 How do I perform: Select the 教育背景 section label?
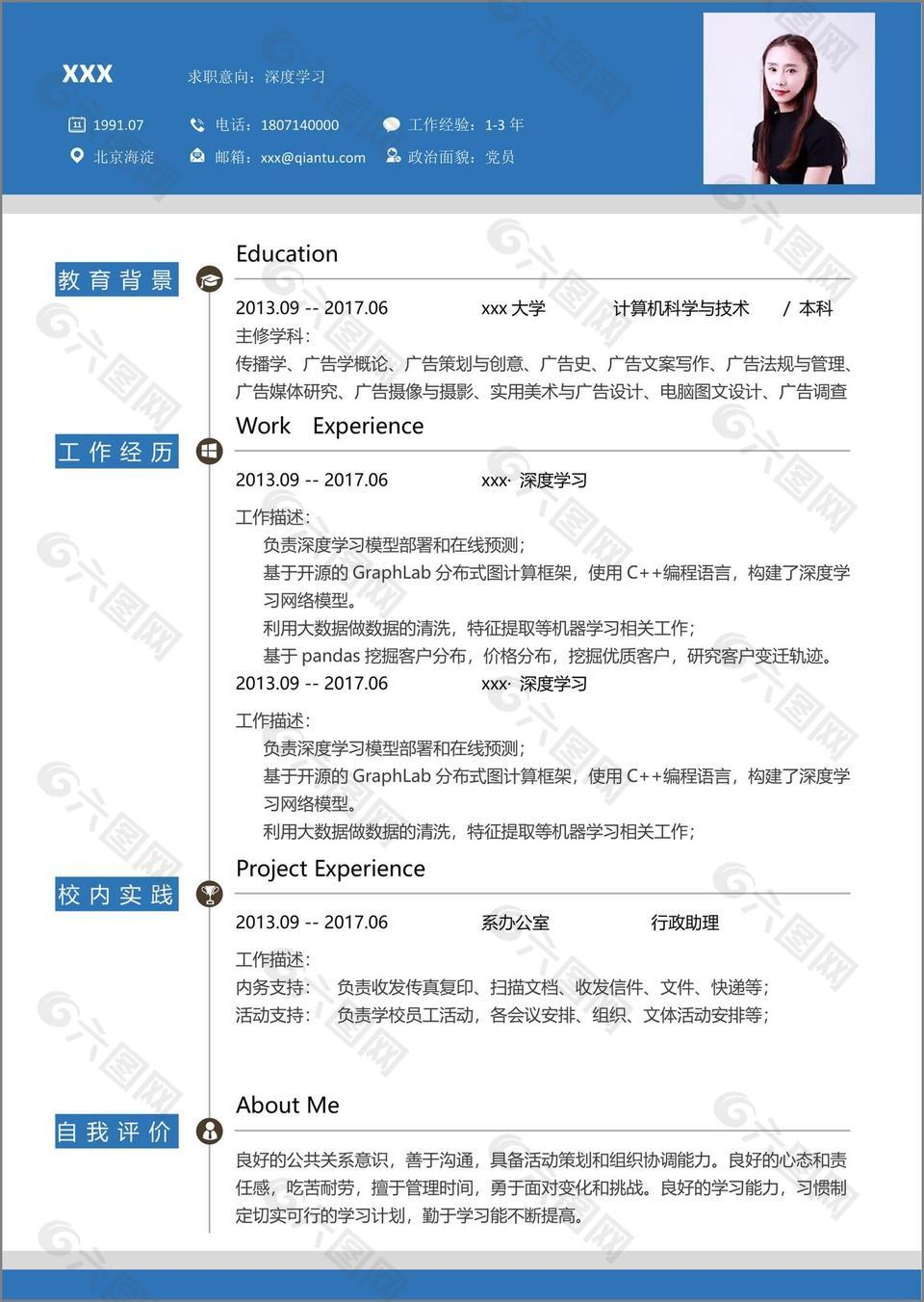click(x=115, y=279)
